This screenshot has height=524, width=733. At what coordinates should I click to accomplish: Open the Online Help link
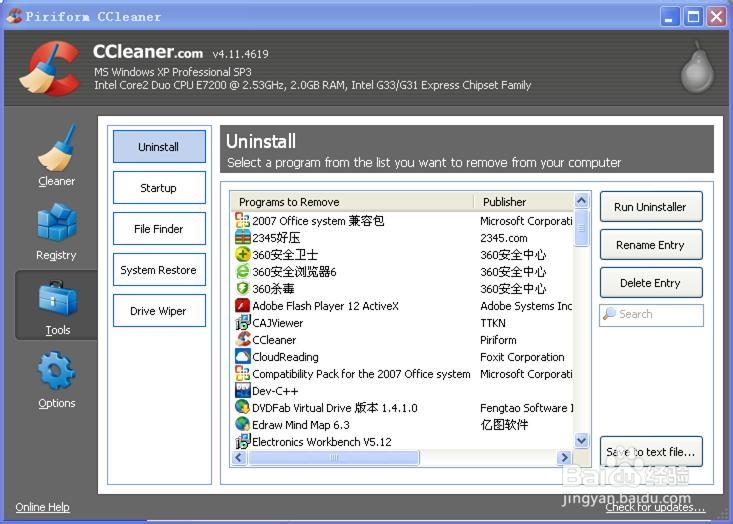[x=43, y=507]
